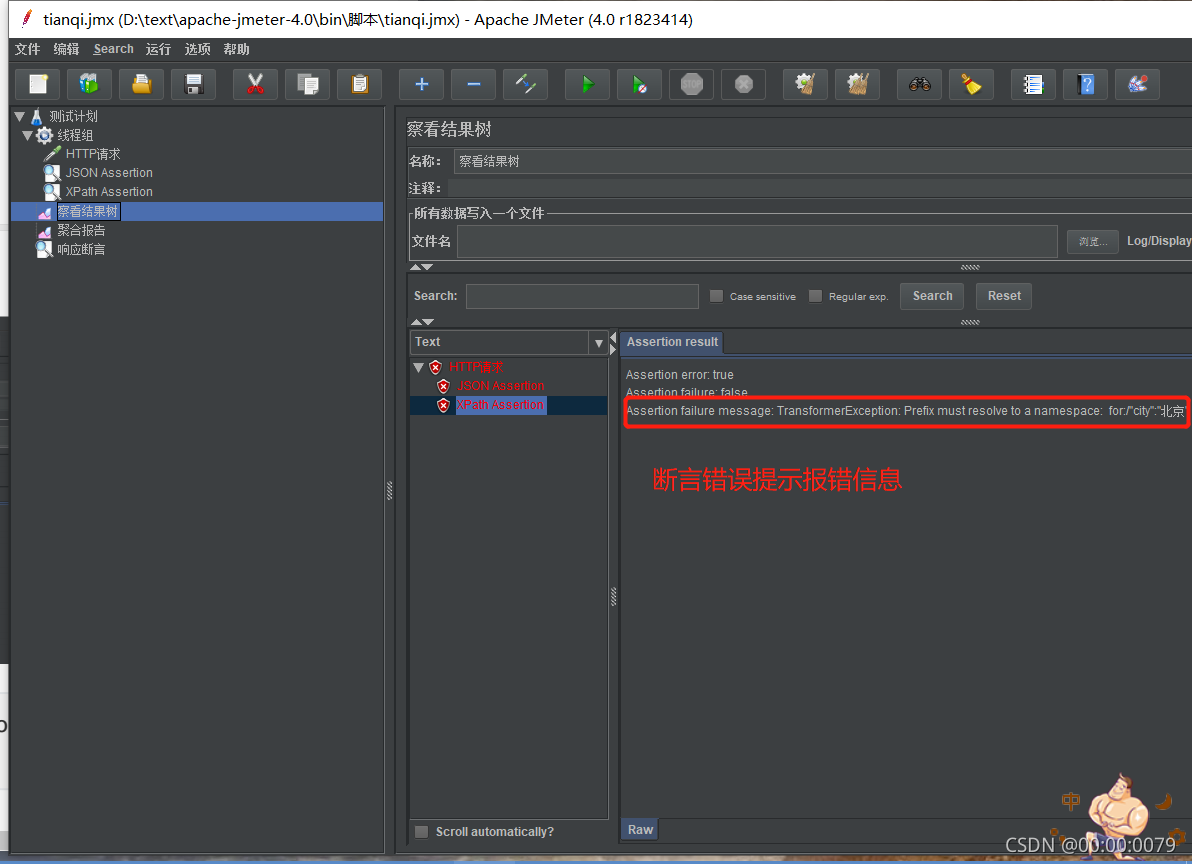The image size is (1192, 864).
Task: Switch to the Assertion result tab
Action: [672, 342]
